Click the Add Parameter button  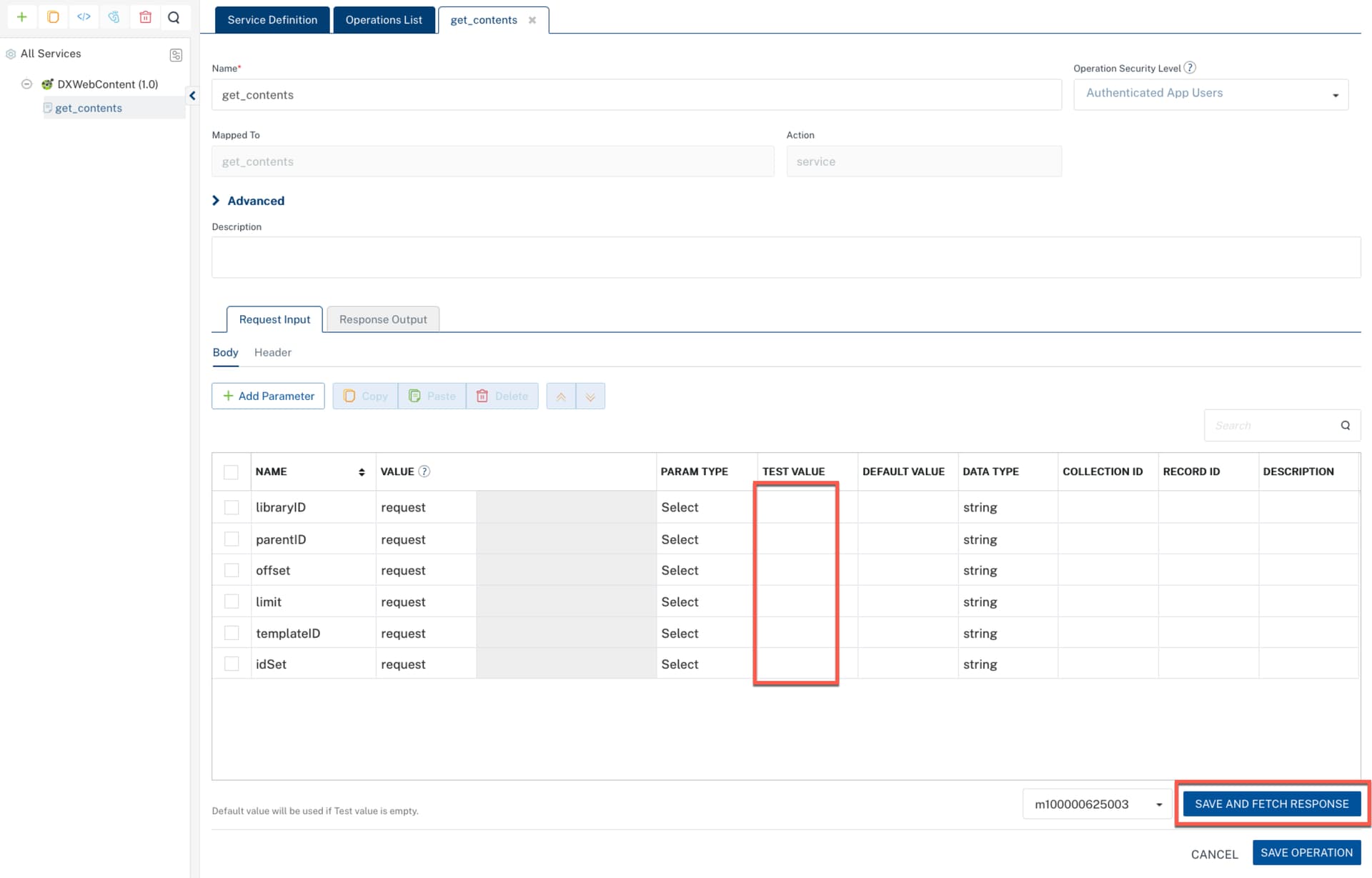268,396
